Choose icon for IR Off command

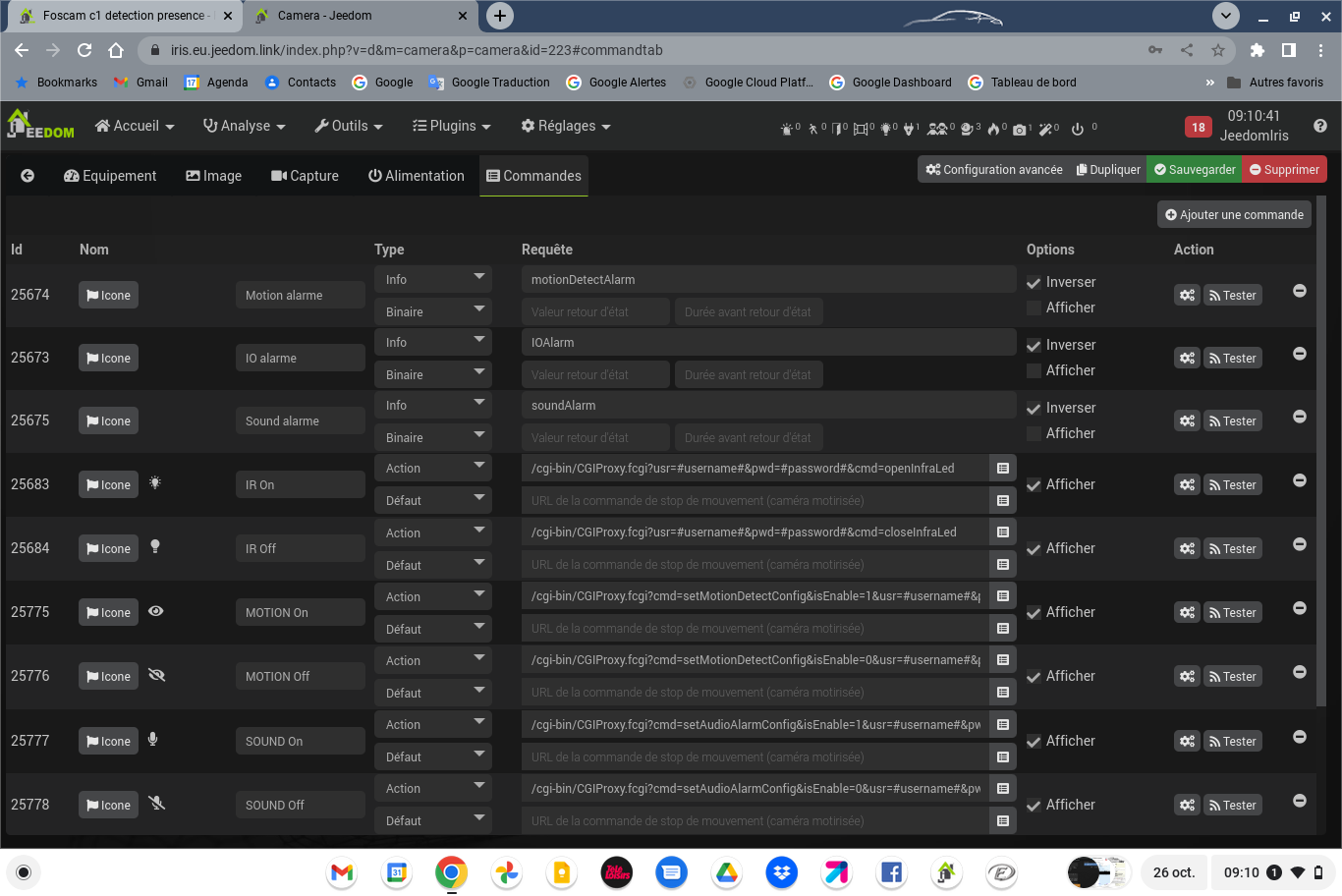pyautogui.click(x=108, y=548)
